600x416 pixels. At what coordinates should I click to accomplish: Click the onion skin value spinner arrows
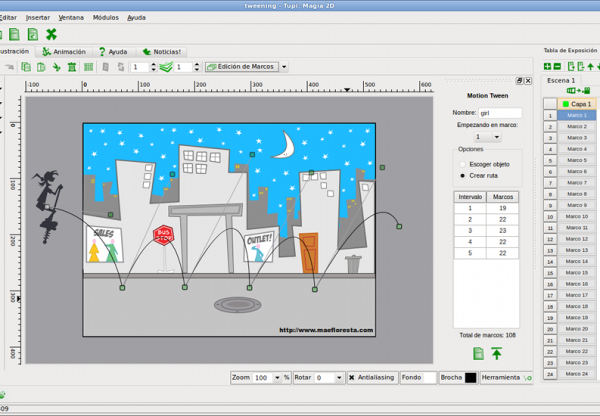[x=197, y=67]
